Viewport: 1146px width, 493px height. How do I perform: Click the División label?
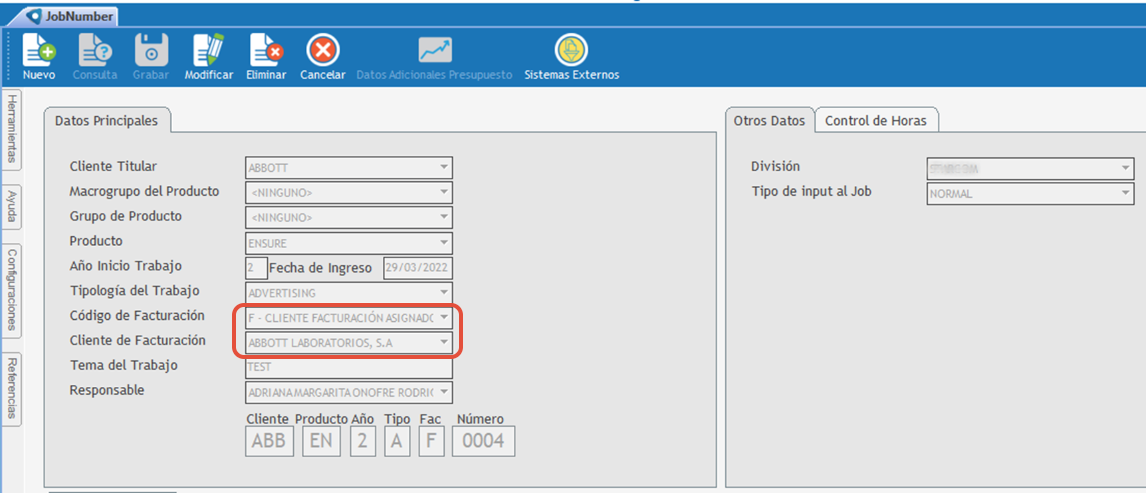(775, 167)
